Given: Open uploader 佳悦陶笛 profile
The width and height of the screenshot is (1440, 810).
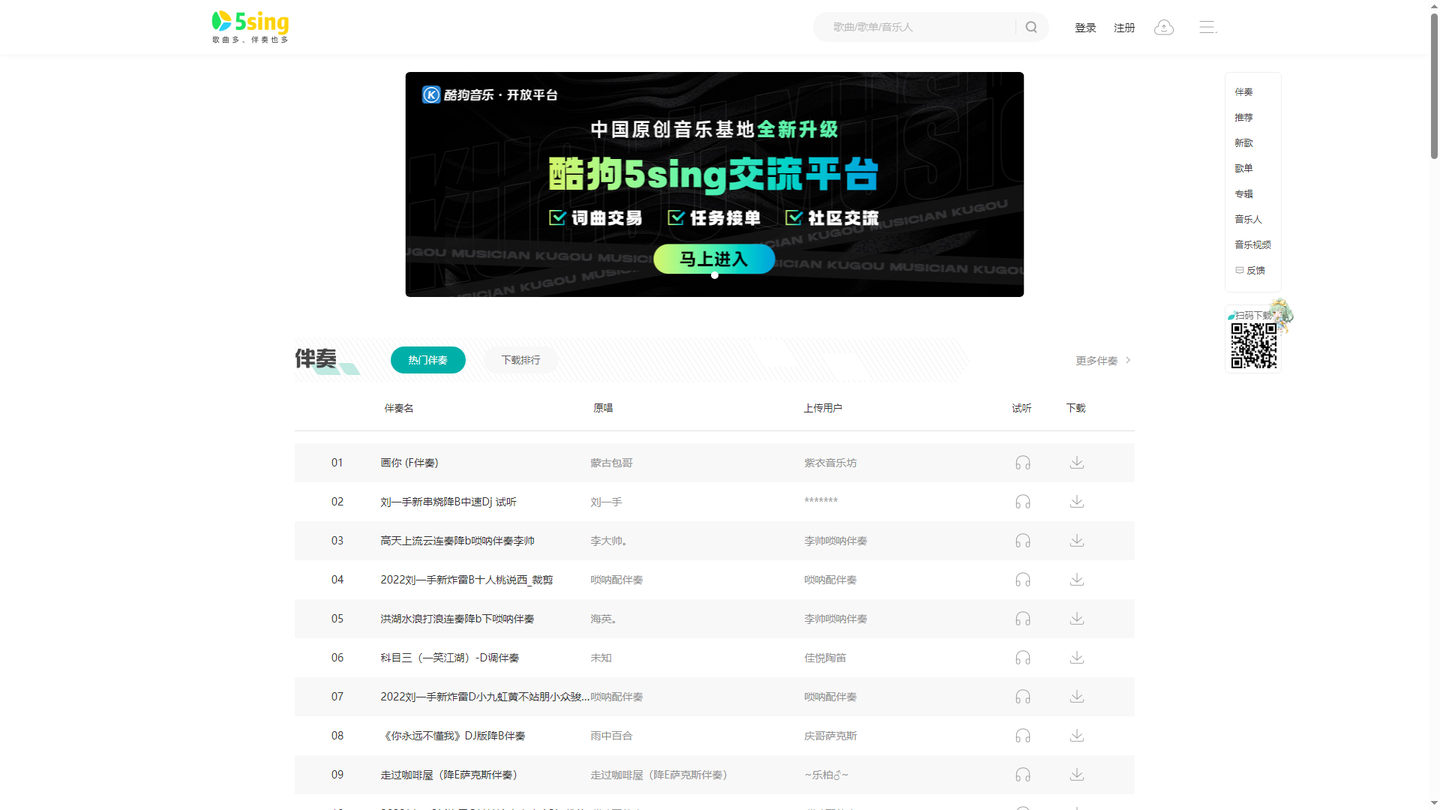Looking at the screenshot, I should 825,658.
